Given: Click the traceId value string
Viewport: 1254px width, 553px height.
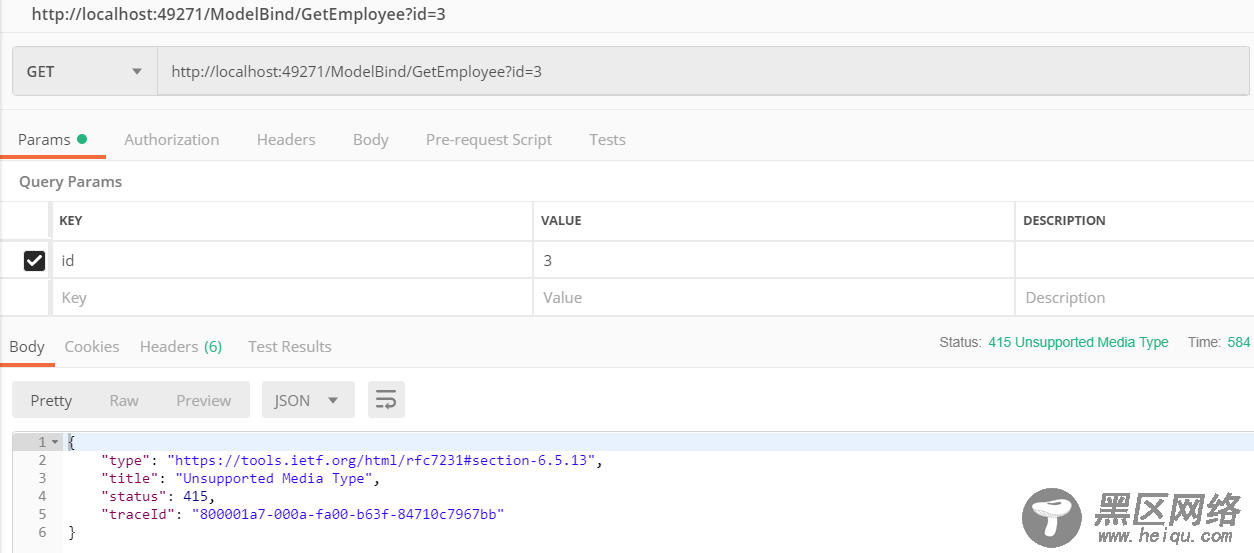Looking at the screenshot, I should (x=347, y=514).
